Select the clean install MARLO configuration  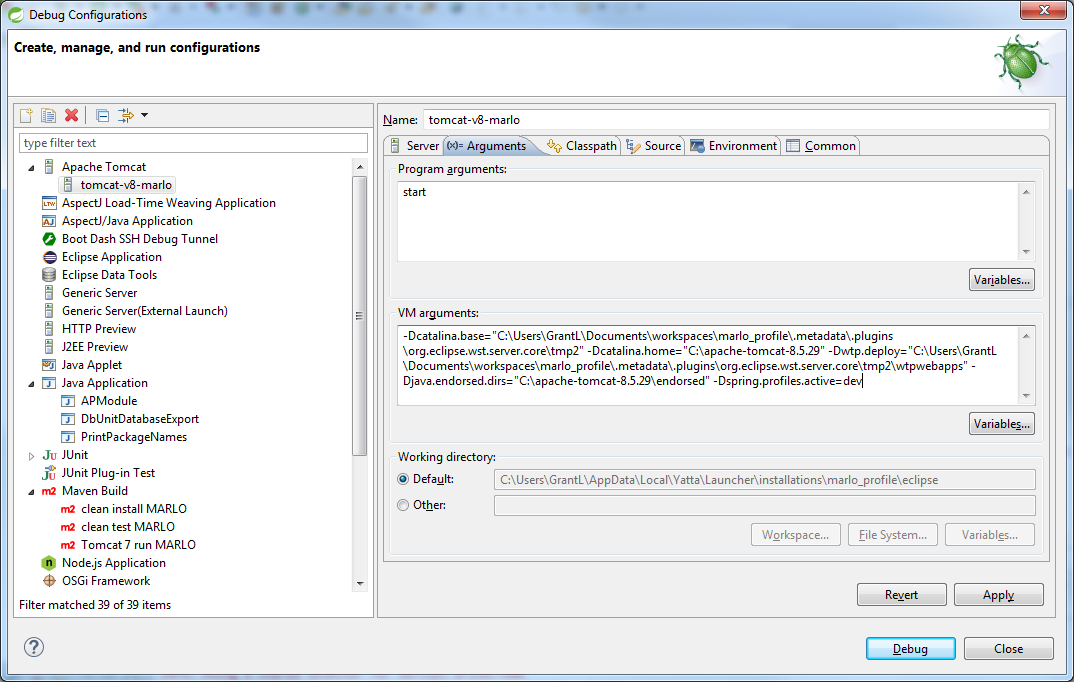pyautogui.click(x=134, y=509)
